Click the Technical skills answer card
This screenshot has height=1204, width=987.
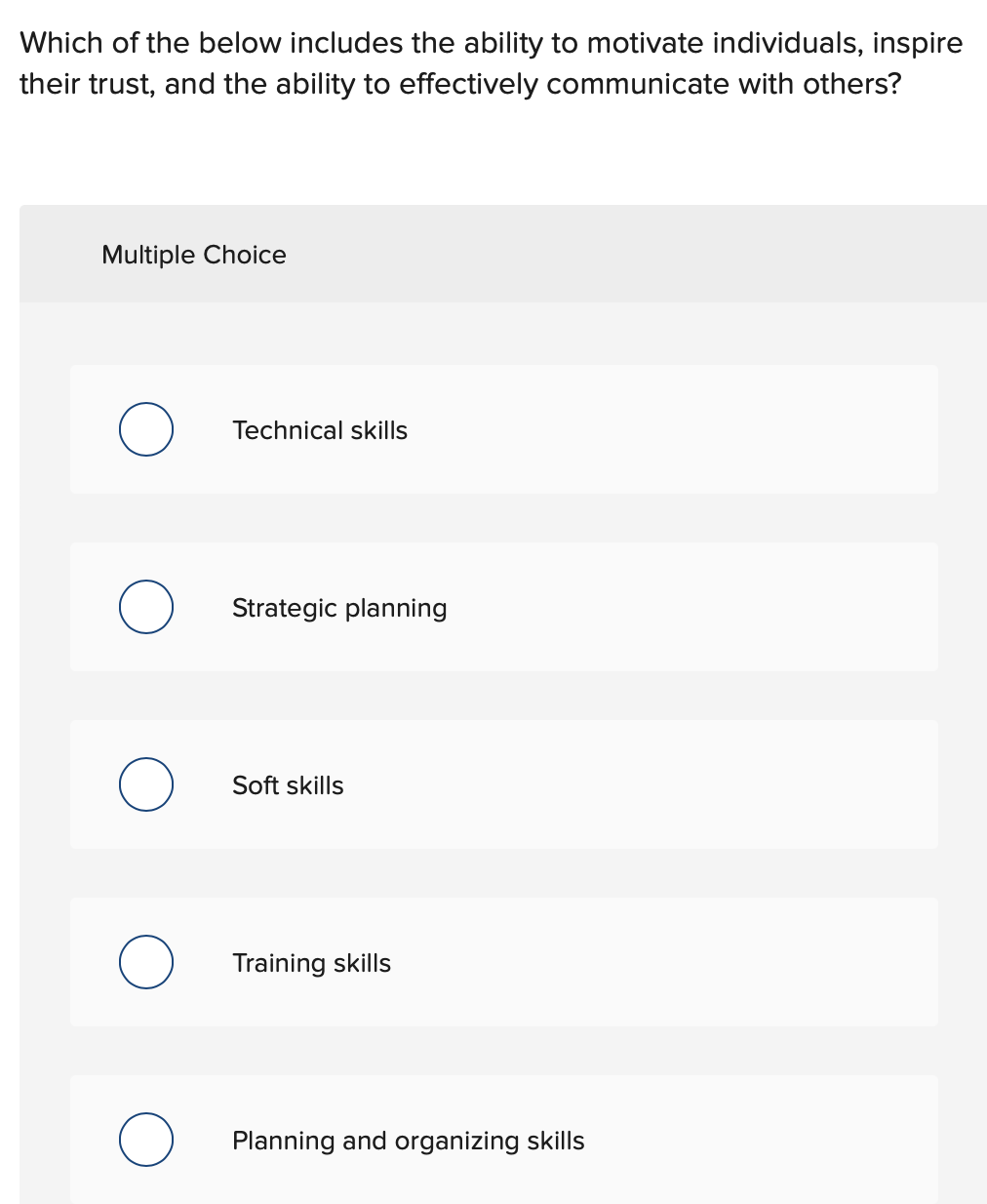click(504, 429)
